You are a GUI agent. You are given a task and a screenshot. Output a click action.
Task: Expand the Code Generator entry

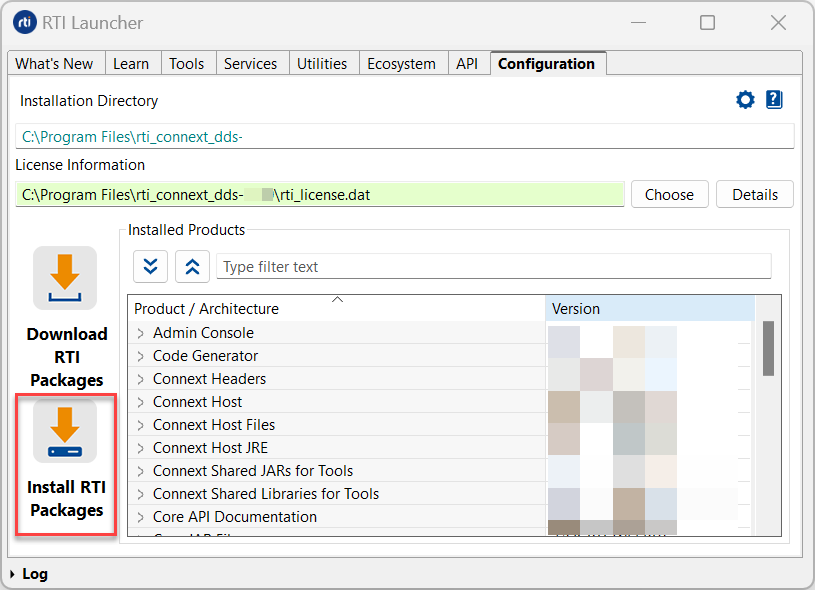click(141, 356)
